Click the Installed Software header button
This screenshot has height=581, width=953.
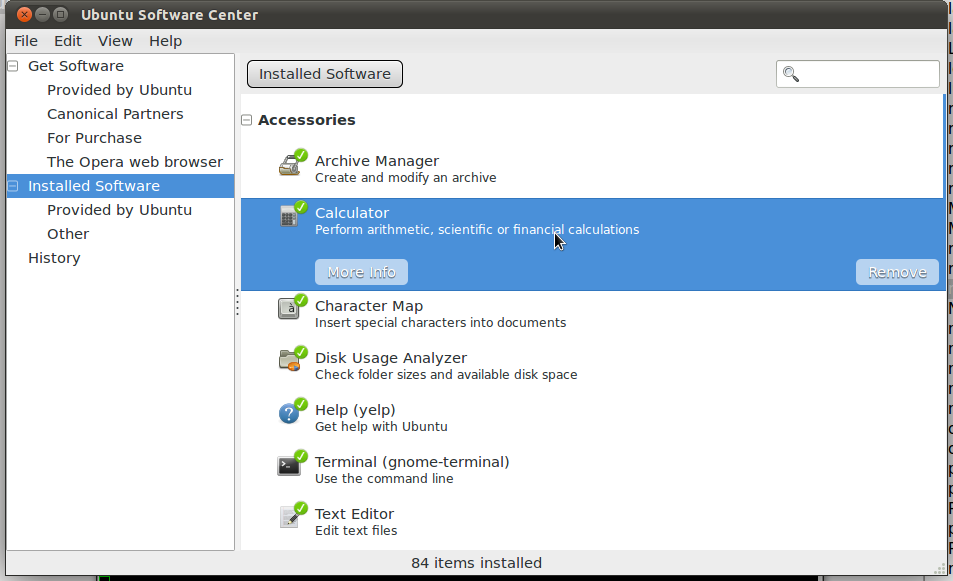pyautogui.click(x=325, y=74)
